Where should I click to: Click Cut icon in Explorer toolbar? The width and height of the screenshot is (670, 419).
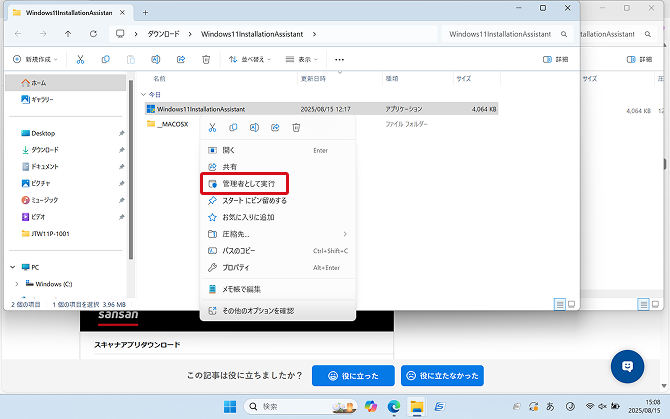(x=80, y=59)
